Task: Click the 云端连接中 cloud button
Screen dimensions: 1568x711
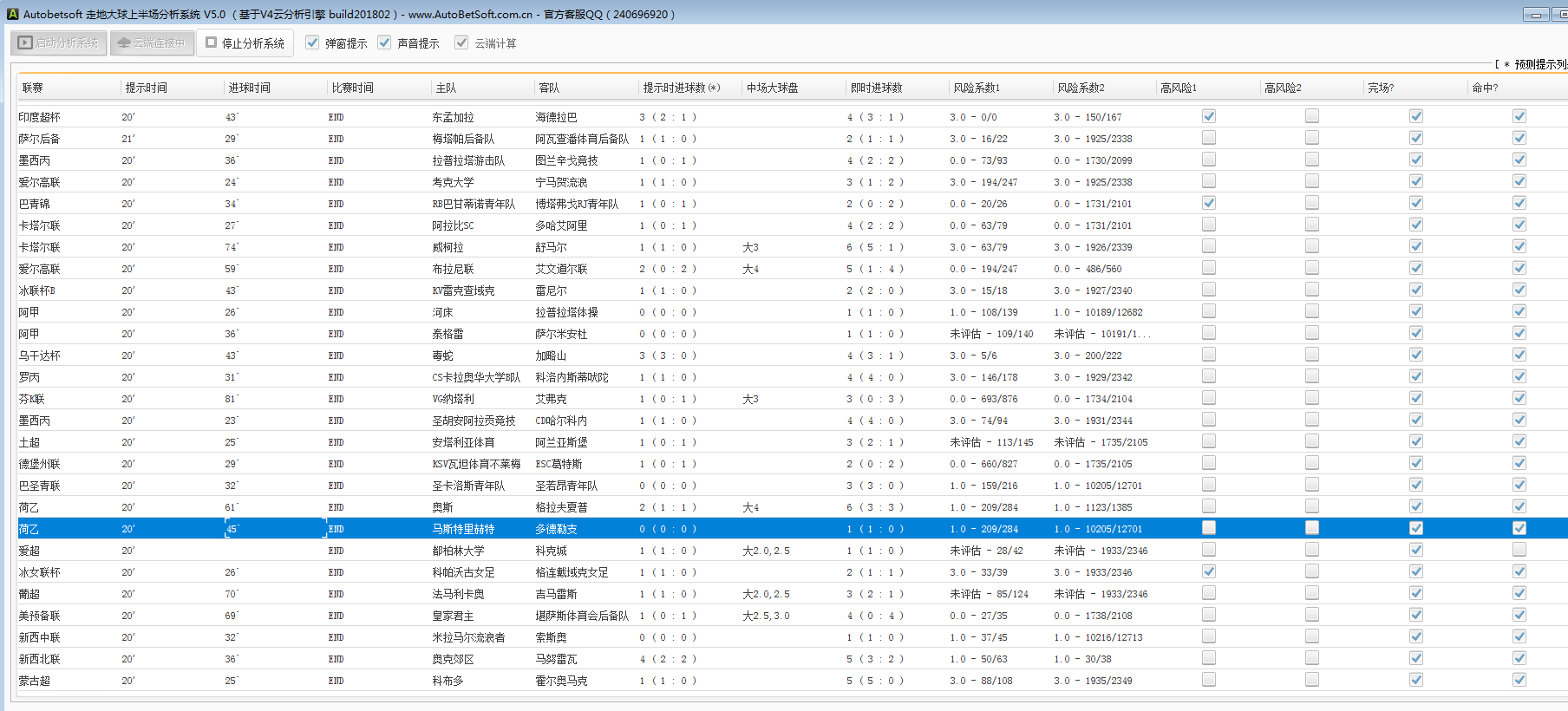Action: [151, 42]
